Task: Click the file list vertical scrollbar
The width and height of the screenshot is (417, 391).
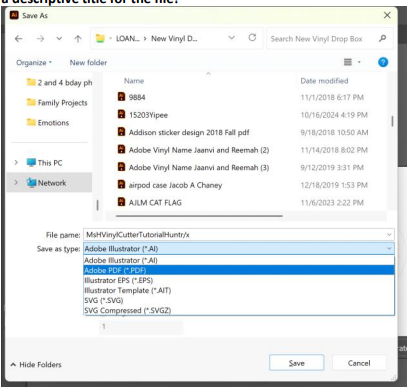Action: click(392, 121)
